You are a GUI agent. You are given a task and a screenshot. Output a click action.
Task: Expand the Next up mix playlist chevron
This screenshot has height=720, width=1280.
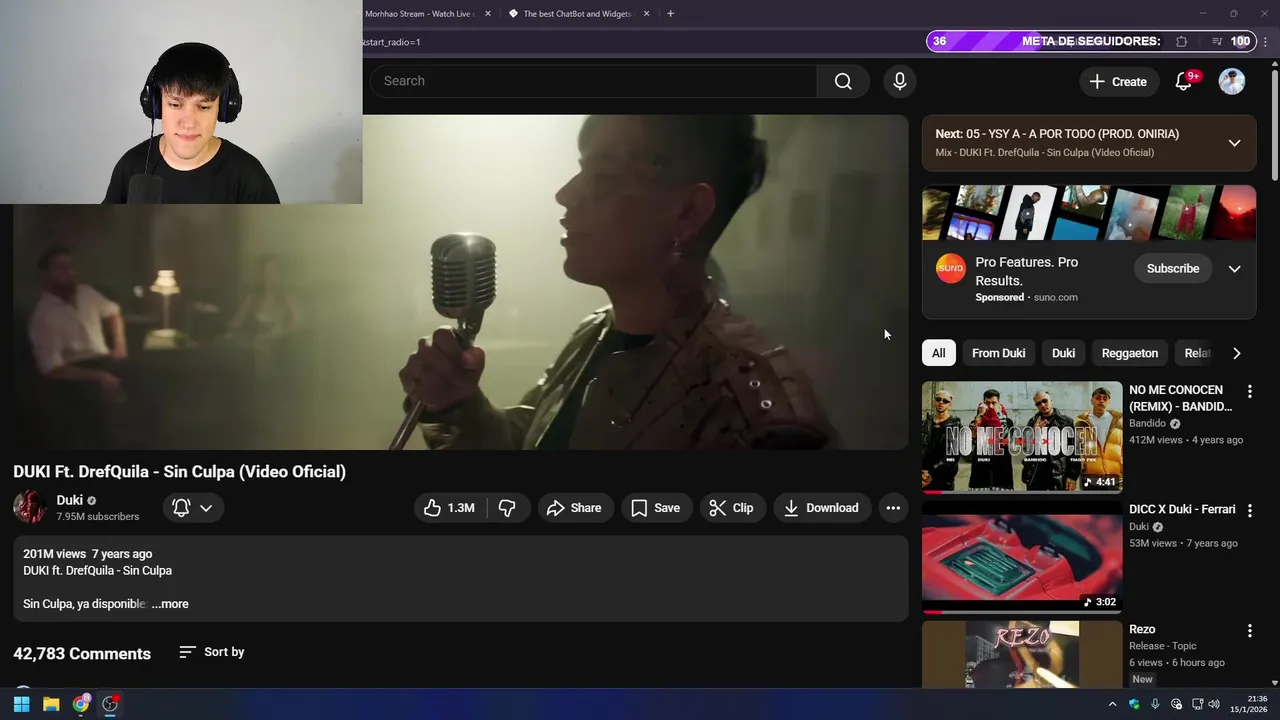1235,143
